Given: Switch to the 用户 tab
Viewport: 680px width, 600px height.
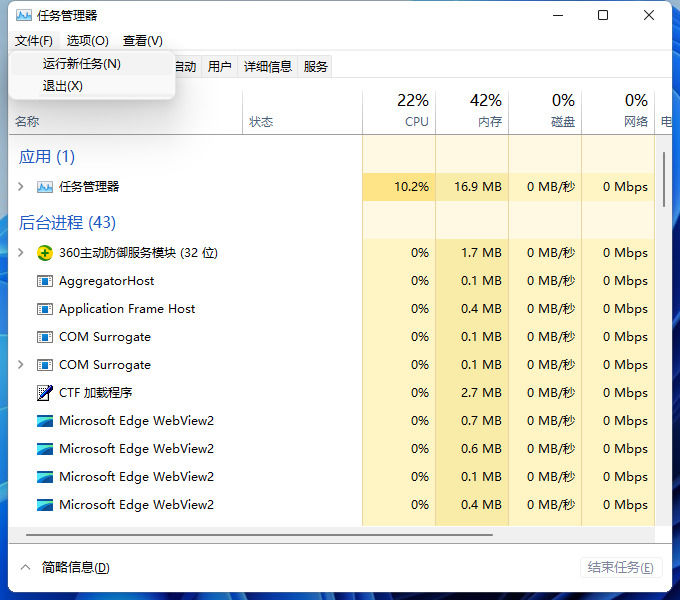Looking at the screenshot, I should pos(219,67).
